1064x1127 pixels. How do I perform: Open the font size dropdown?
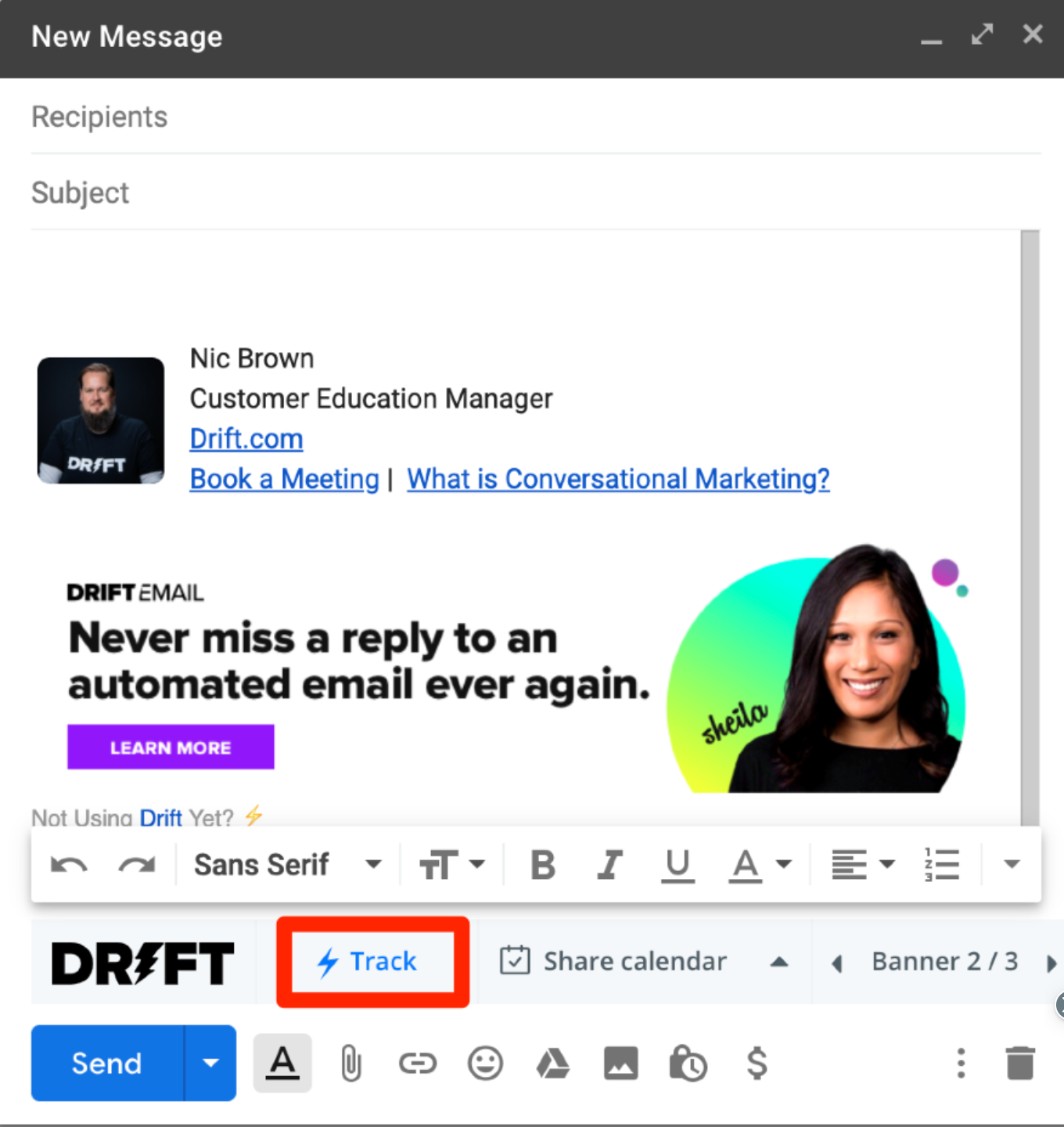coord(452,865)
